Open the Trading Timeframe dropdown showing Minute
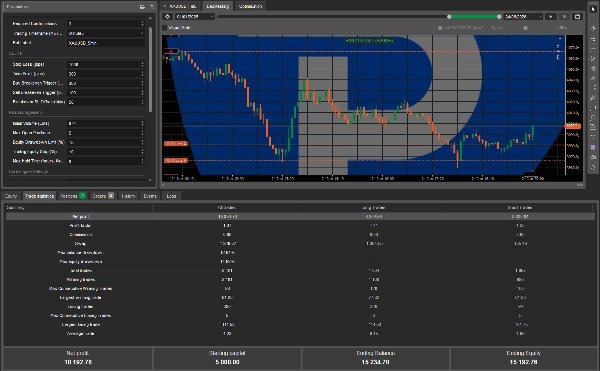Image resolution: width=600 pixels, height=371 pixels. tap(106, 33)
